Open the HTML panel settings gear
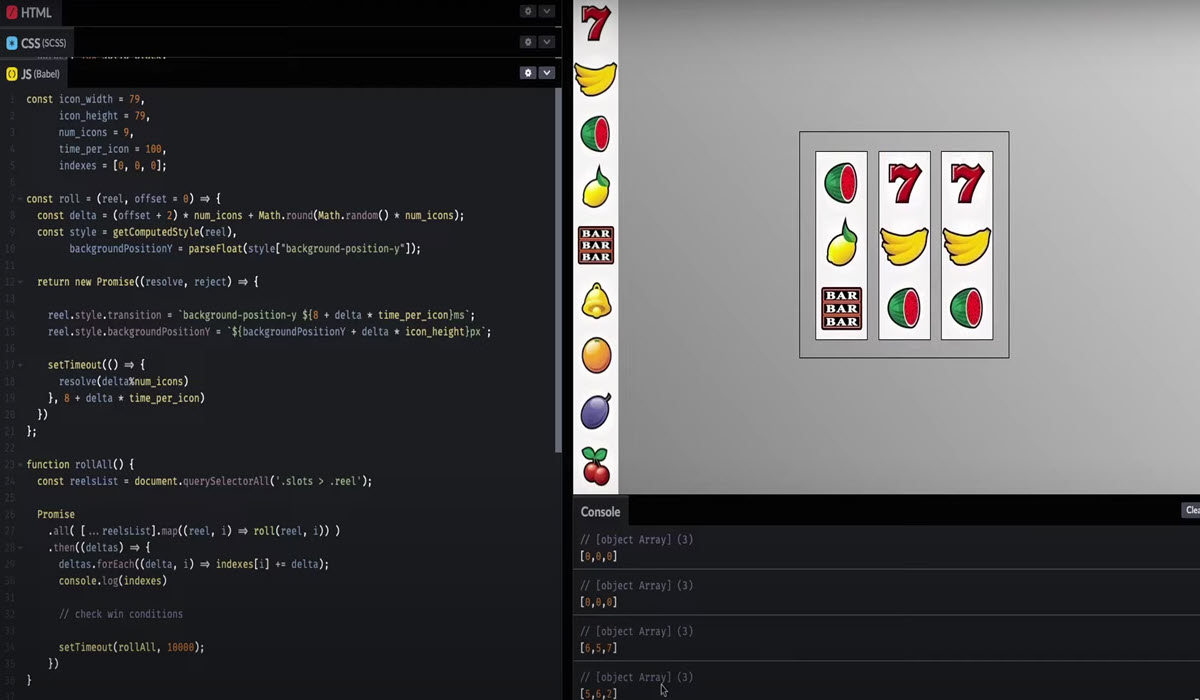This screenshot has width=1200, height=700. (x=528, y=11)
